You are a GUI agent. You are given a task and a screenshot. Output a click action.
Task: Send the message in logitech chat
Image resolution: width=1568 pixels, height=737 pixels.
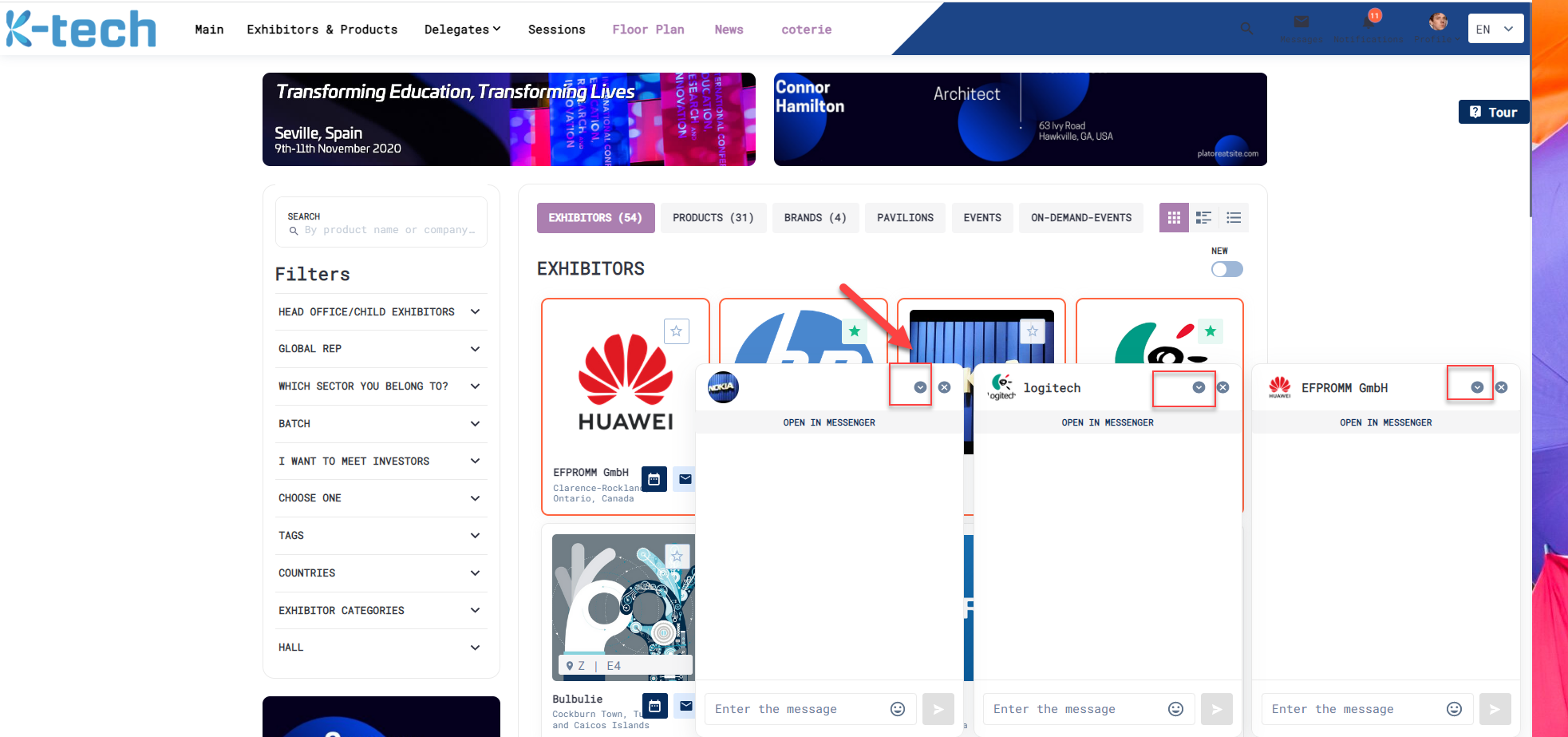1217,709
